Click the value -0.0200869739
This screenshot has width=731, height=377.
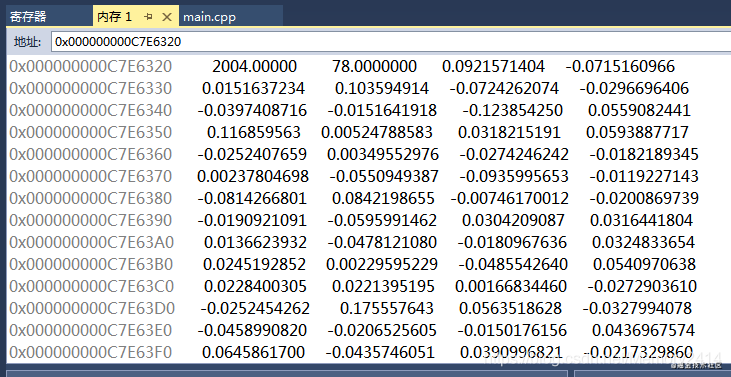tap(644, 198)
